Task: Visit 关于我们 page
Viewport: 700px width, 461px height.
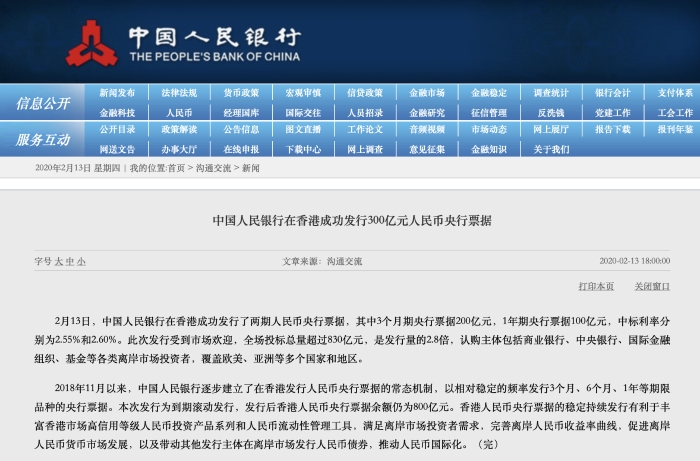Action: tap(551, 149)
